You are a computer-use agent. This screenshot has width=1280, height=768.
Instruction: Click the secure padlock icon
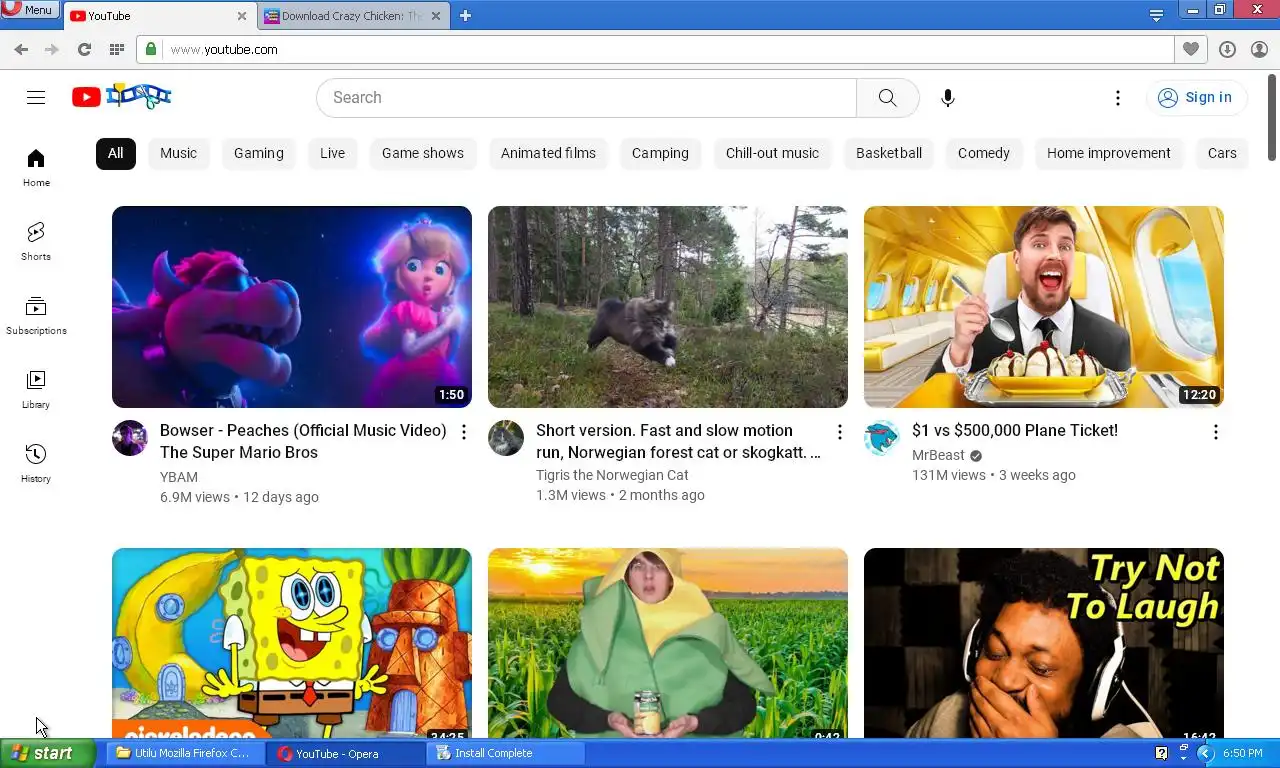tap(150, 49)
